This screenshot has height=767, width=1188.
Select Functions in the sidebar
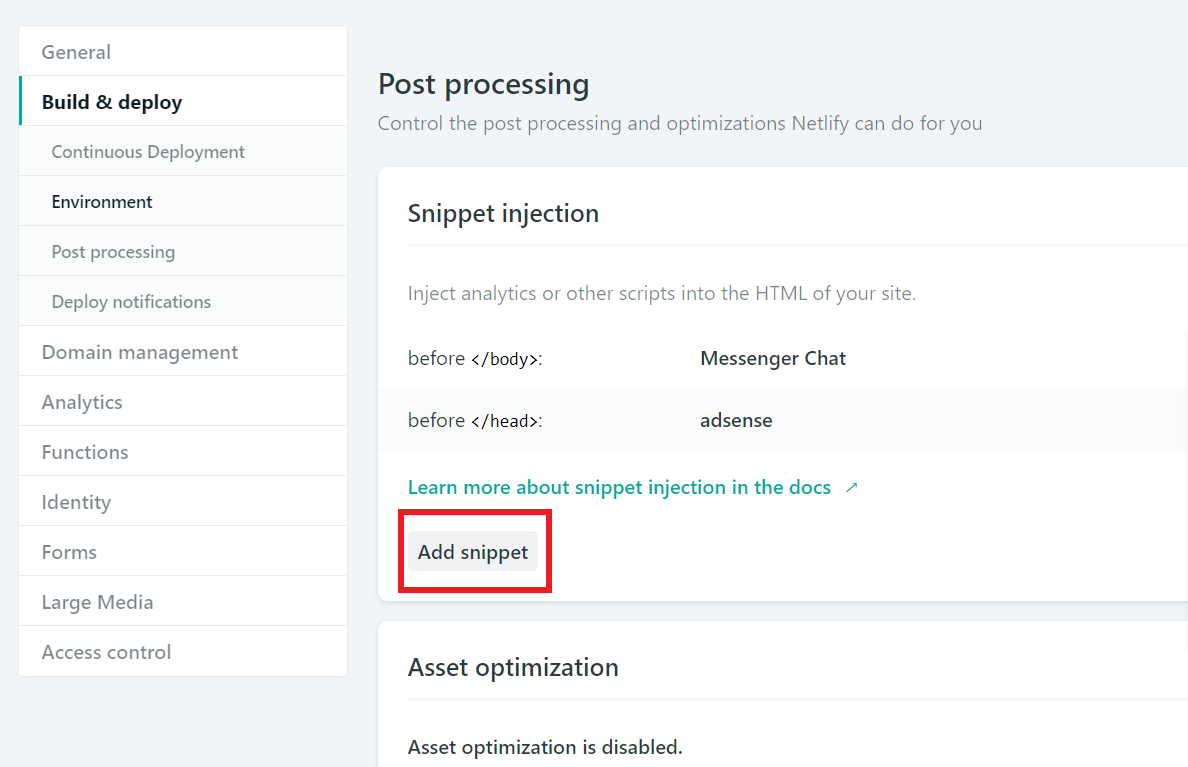click(85, 452)
